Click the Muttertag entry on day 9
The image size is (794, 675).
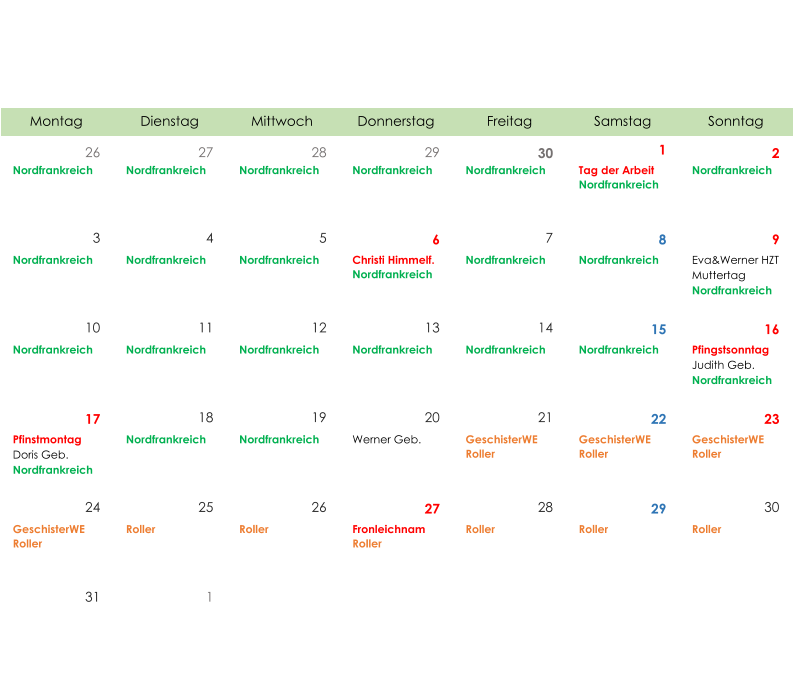pos(719,275)
